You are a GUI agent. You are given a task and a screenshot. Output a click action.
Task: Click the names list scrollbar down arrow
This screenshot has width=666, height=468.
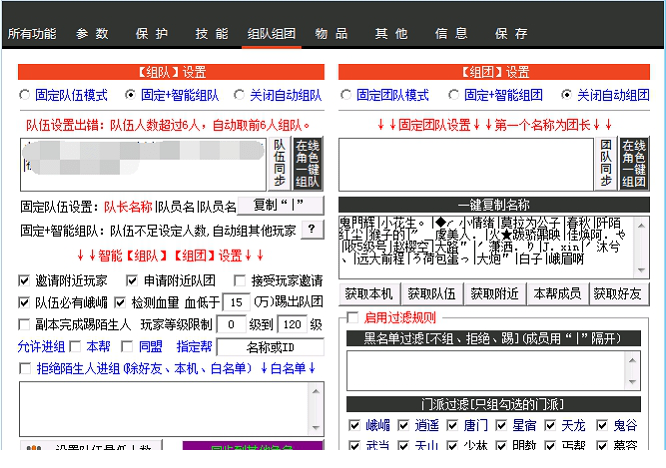pos(641,270)
